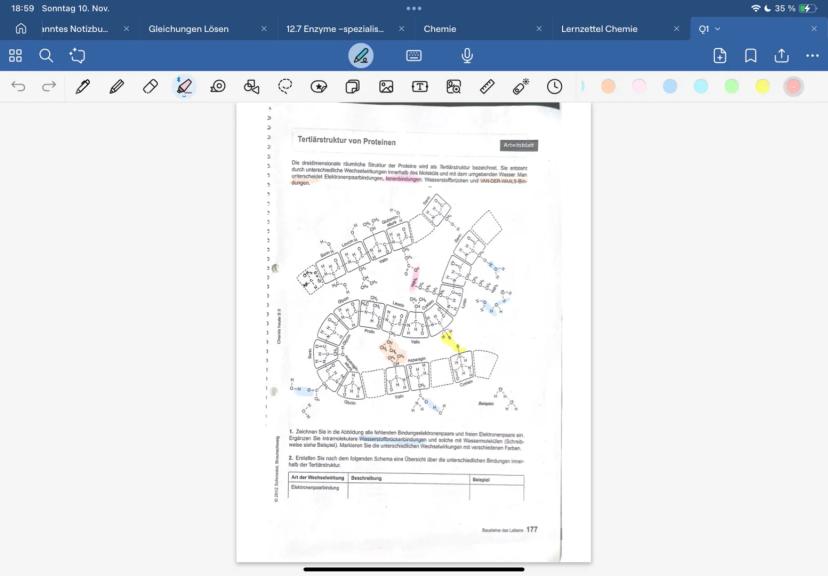Close the Chemie tab
The width and height of the screenshot is (828, 576).
tap(539, 29)
